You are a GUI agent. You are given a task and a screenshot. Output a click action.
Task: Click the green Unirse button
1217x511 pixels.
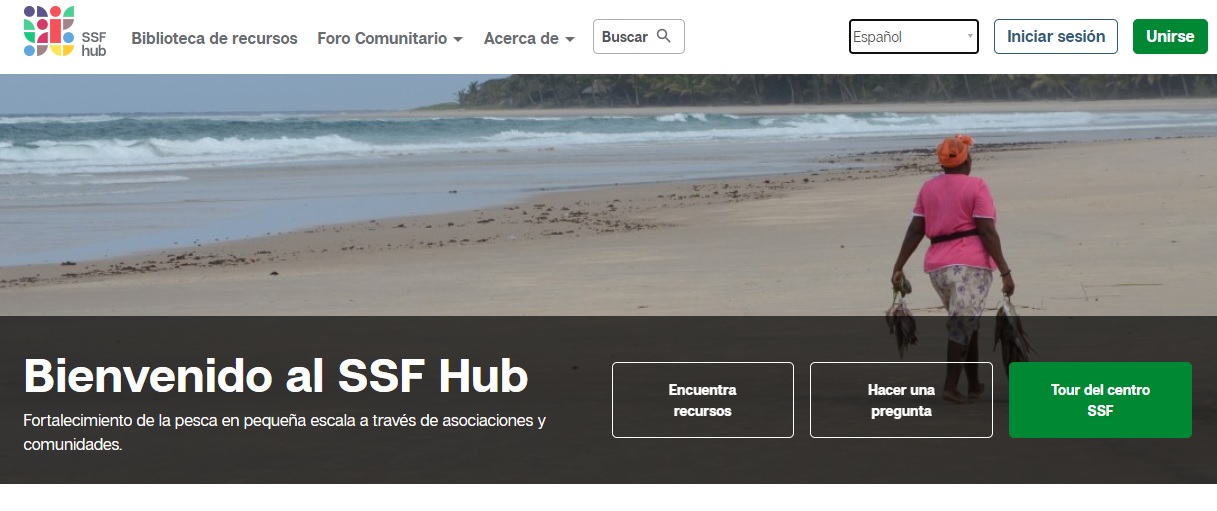click(1170, 37)
